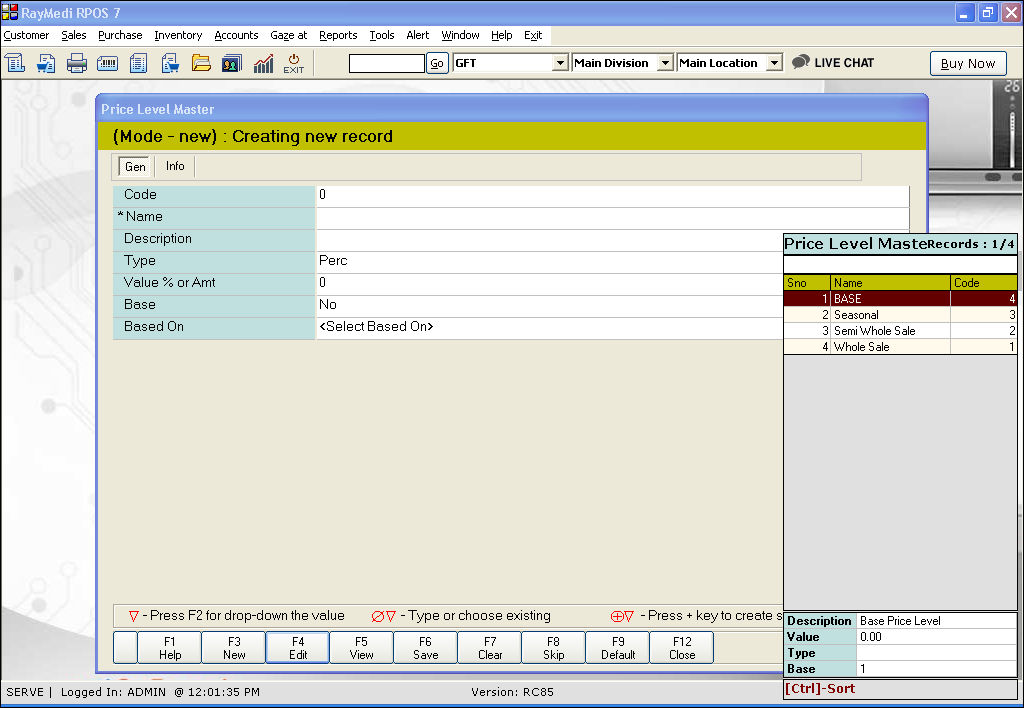Click the printer icon in toolbar

77,63
